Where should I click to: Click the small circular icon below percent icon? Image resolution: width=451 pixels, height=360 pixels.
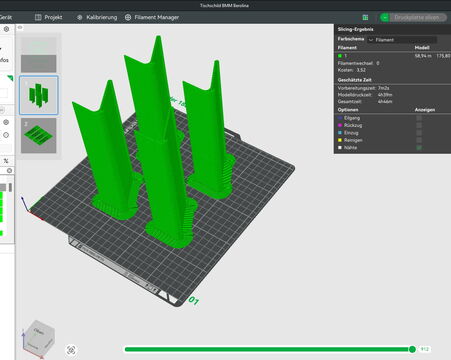click(9, 171)
